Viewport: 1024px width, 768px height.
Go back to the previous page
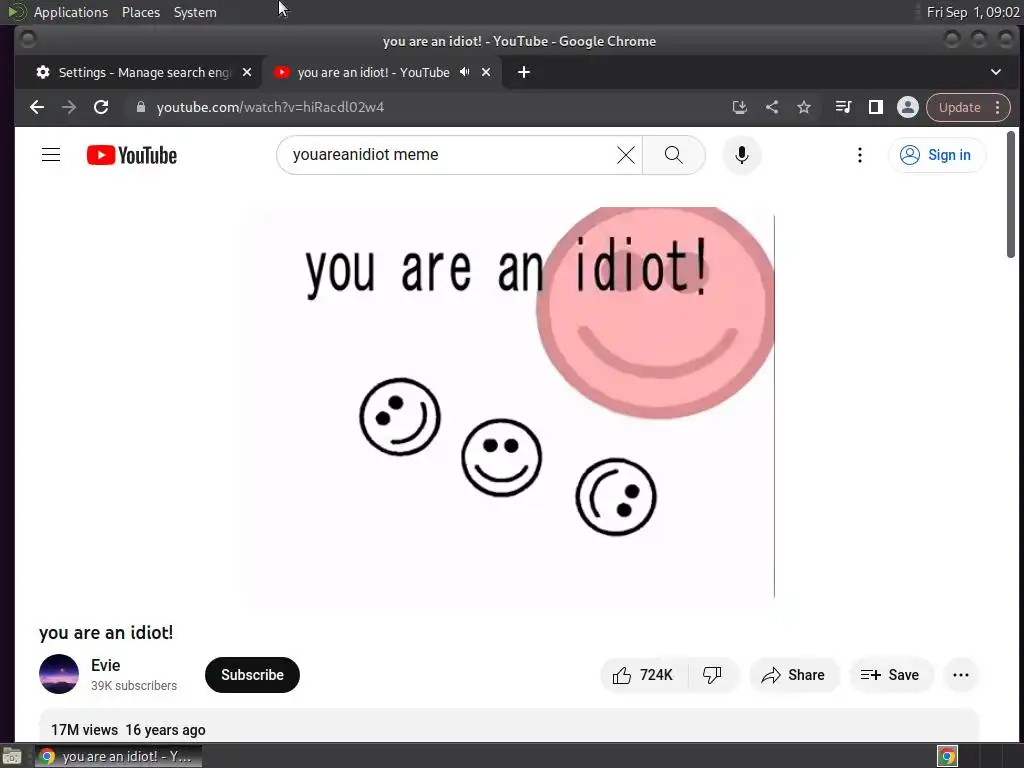tap(37, 107)
